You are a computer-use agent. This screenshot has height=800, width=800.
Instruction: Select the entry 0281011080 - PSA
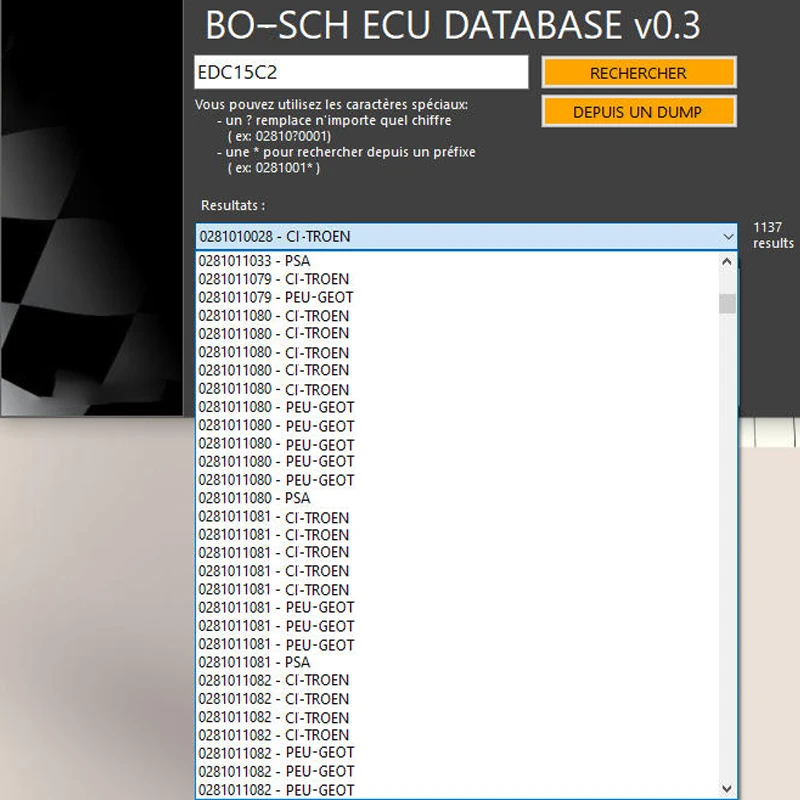point(457,498)
